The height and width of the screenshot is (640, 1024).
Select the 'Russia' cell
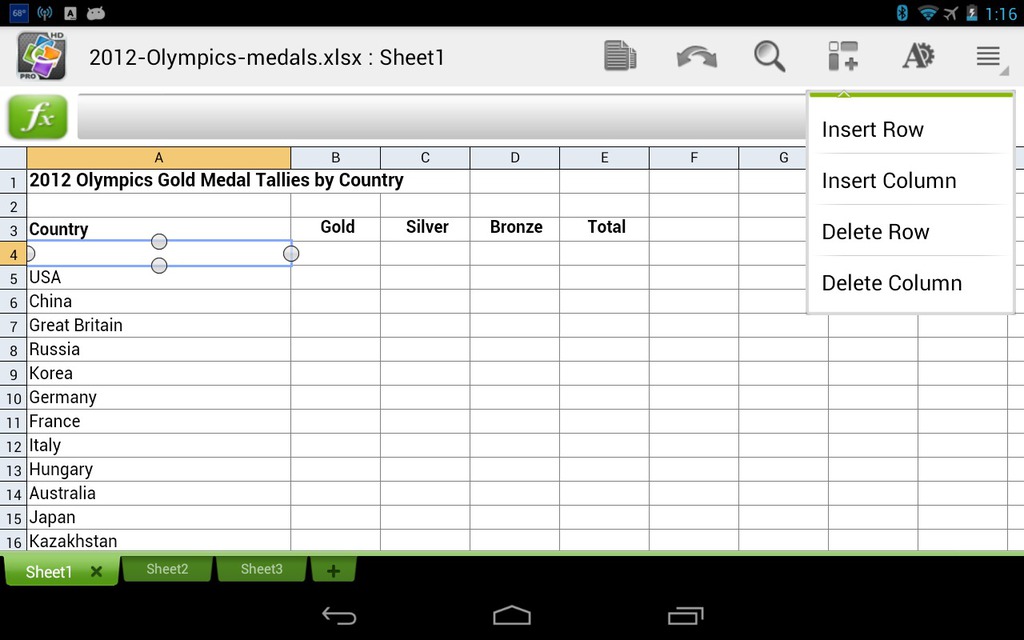159,349
